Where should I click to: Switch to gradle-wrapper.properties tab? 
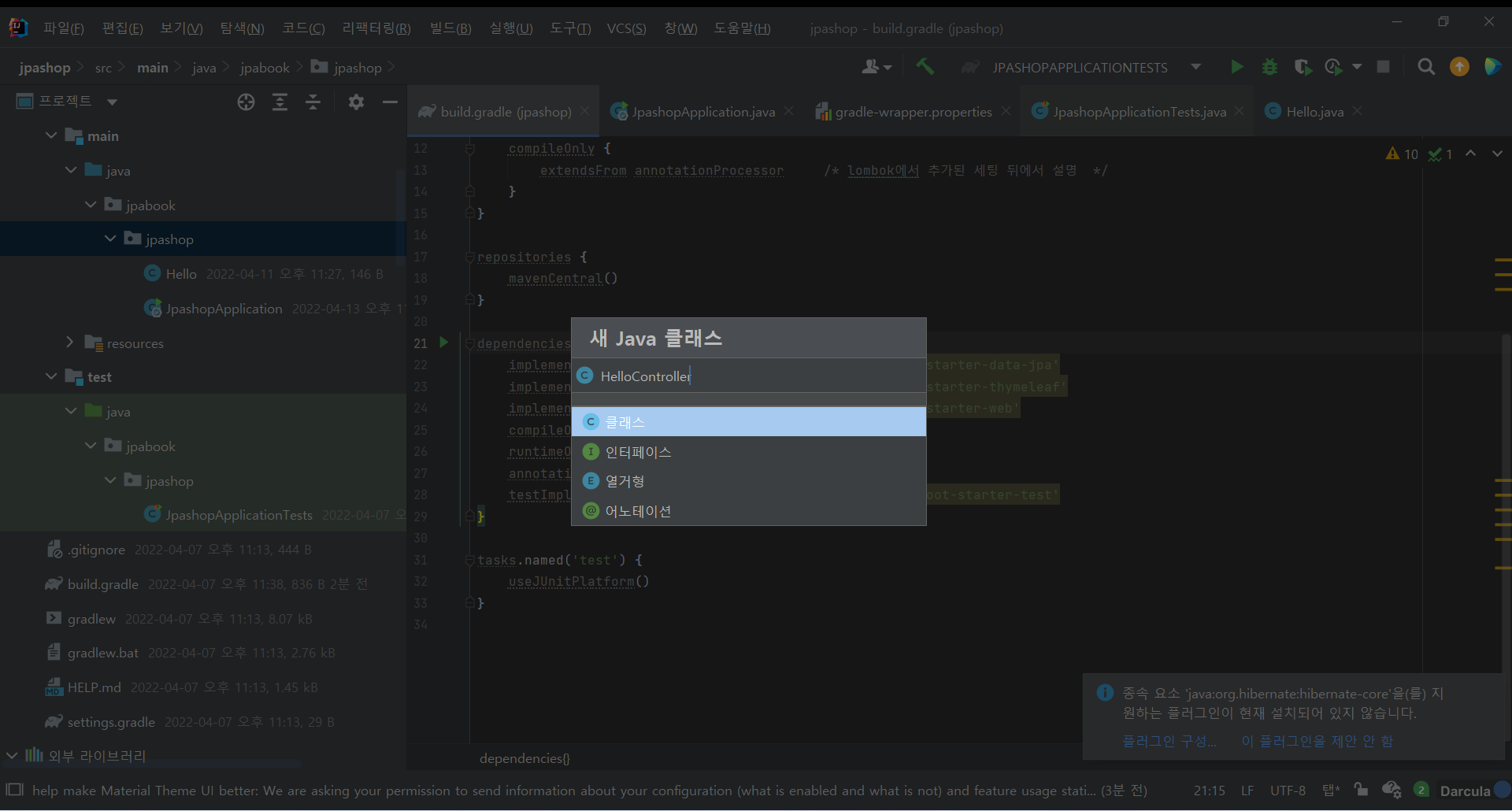[913, 112]
